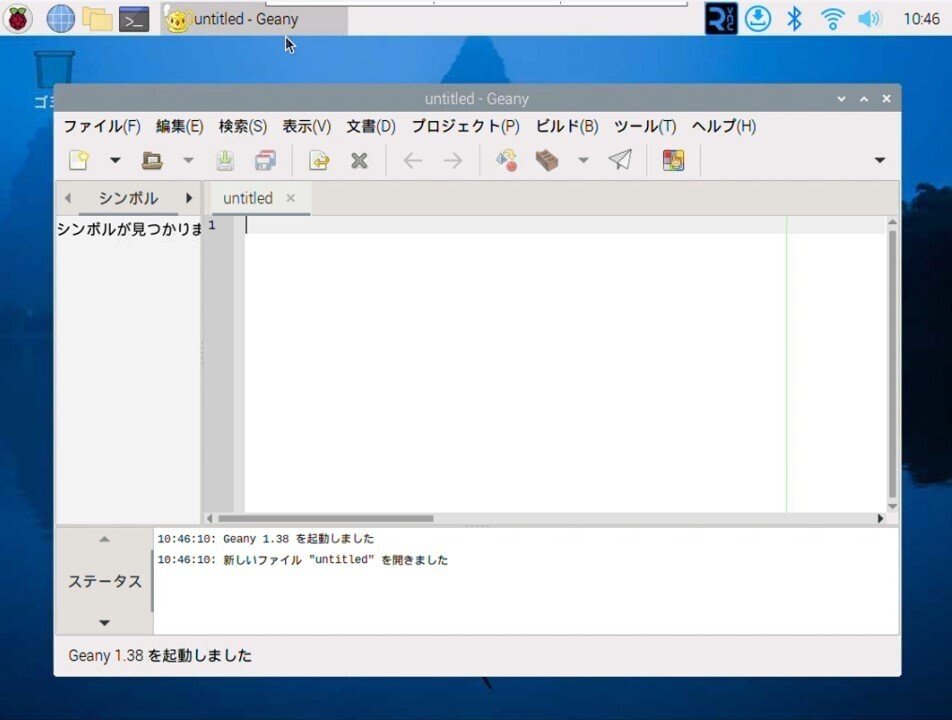952x720 pixels.
Task: Launch the terminal from the taskbar
Action: click(x=134, y=19)
